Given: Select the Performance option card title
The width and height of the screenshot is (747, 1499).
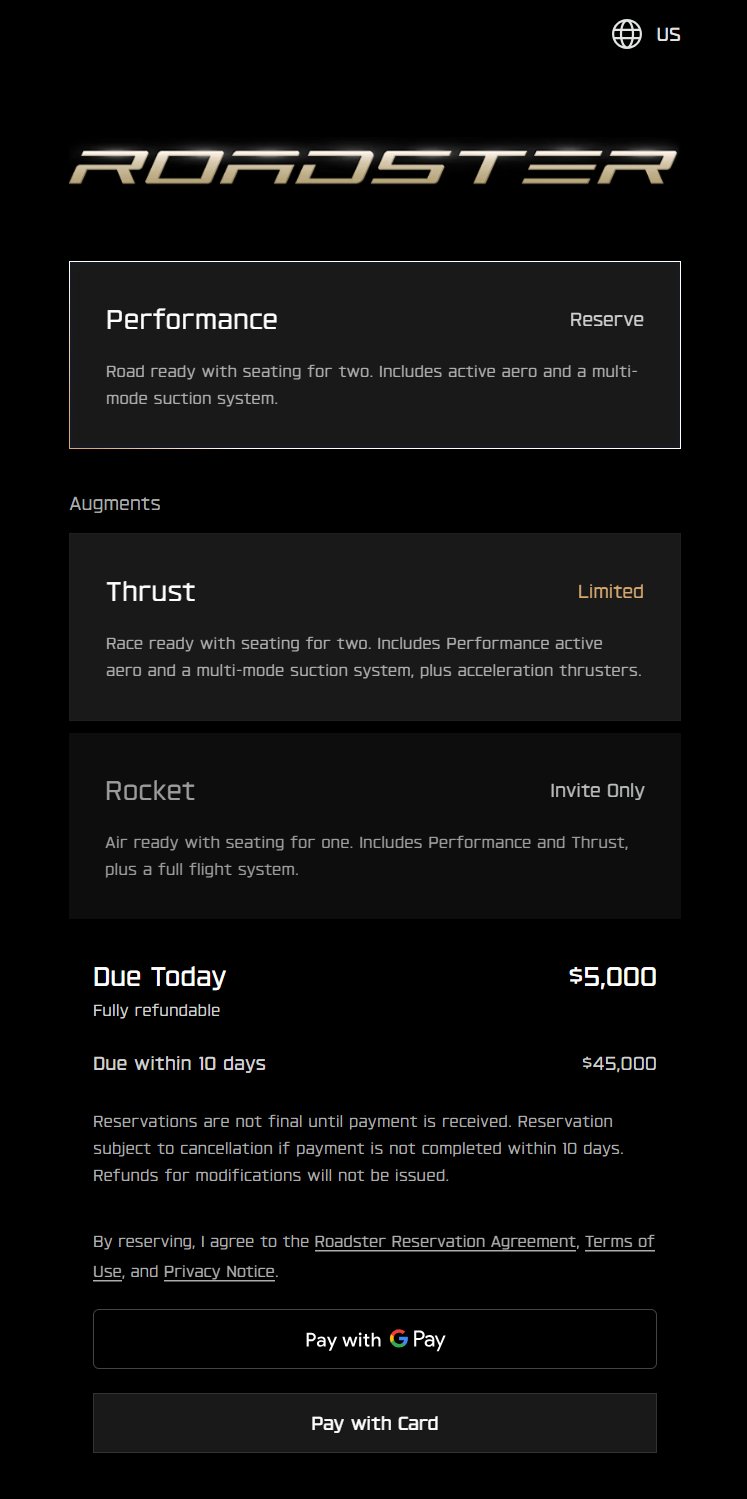Looking at the screenshot, I should tap(192, 320).
